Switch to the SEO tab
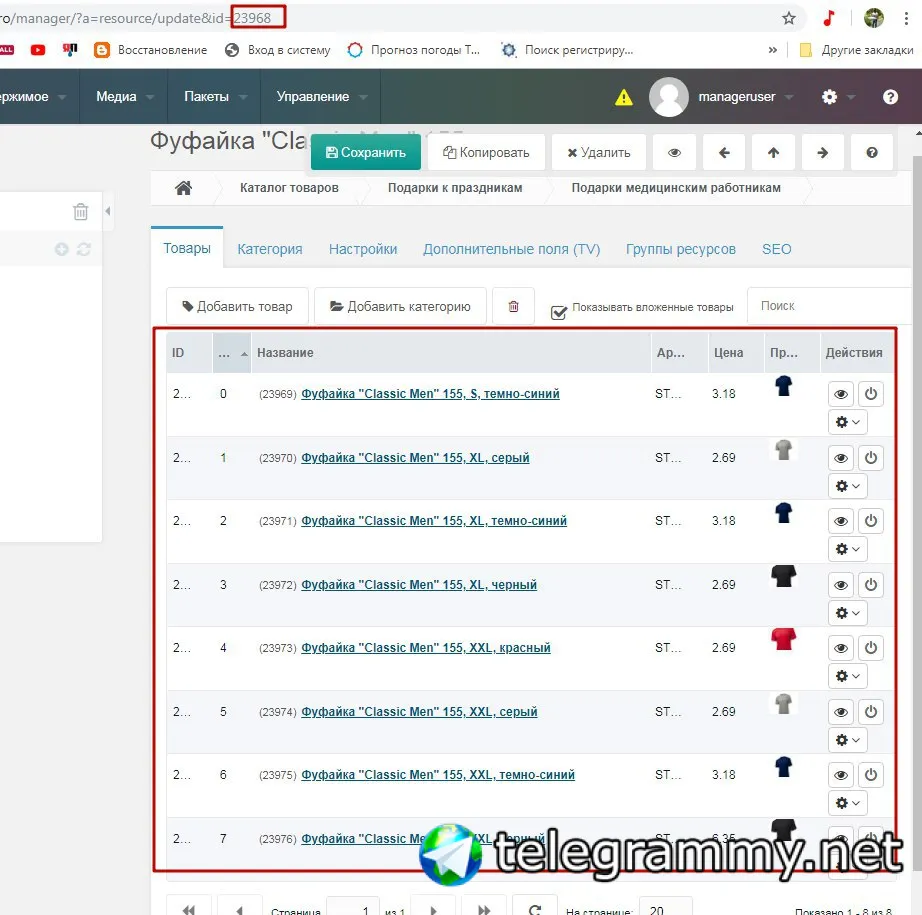 (776, 249)
